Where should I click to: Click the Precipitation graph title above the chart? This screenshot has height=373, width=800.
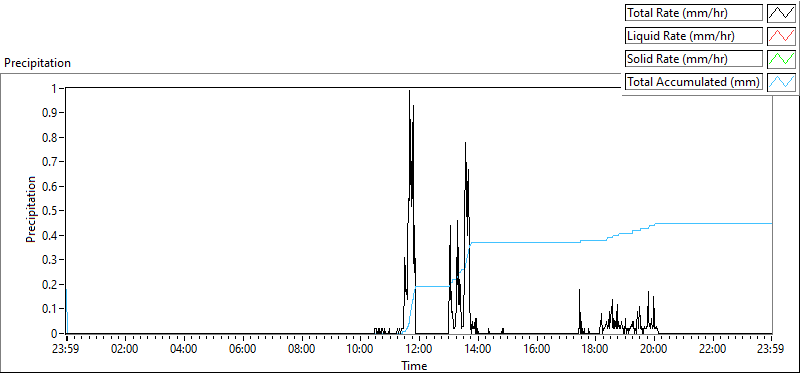(x=37, y=63)
